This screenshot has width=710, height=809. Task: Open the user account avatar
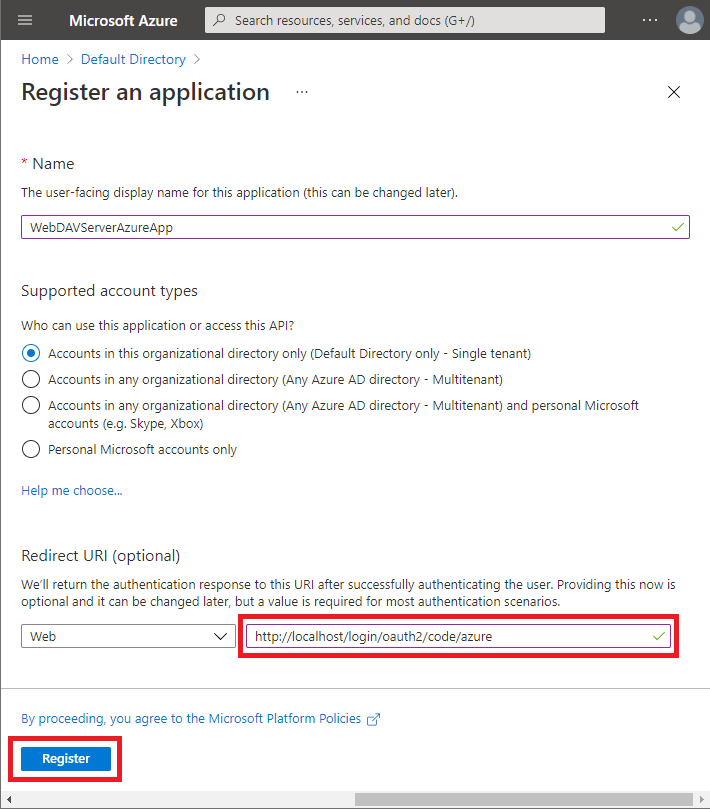click(x=689, y=20)
